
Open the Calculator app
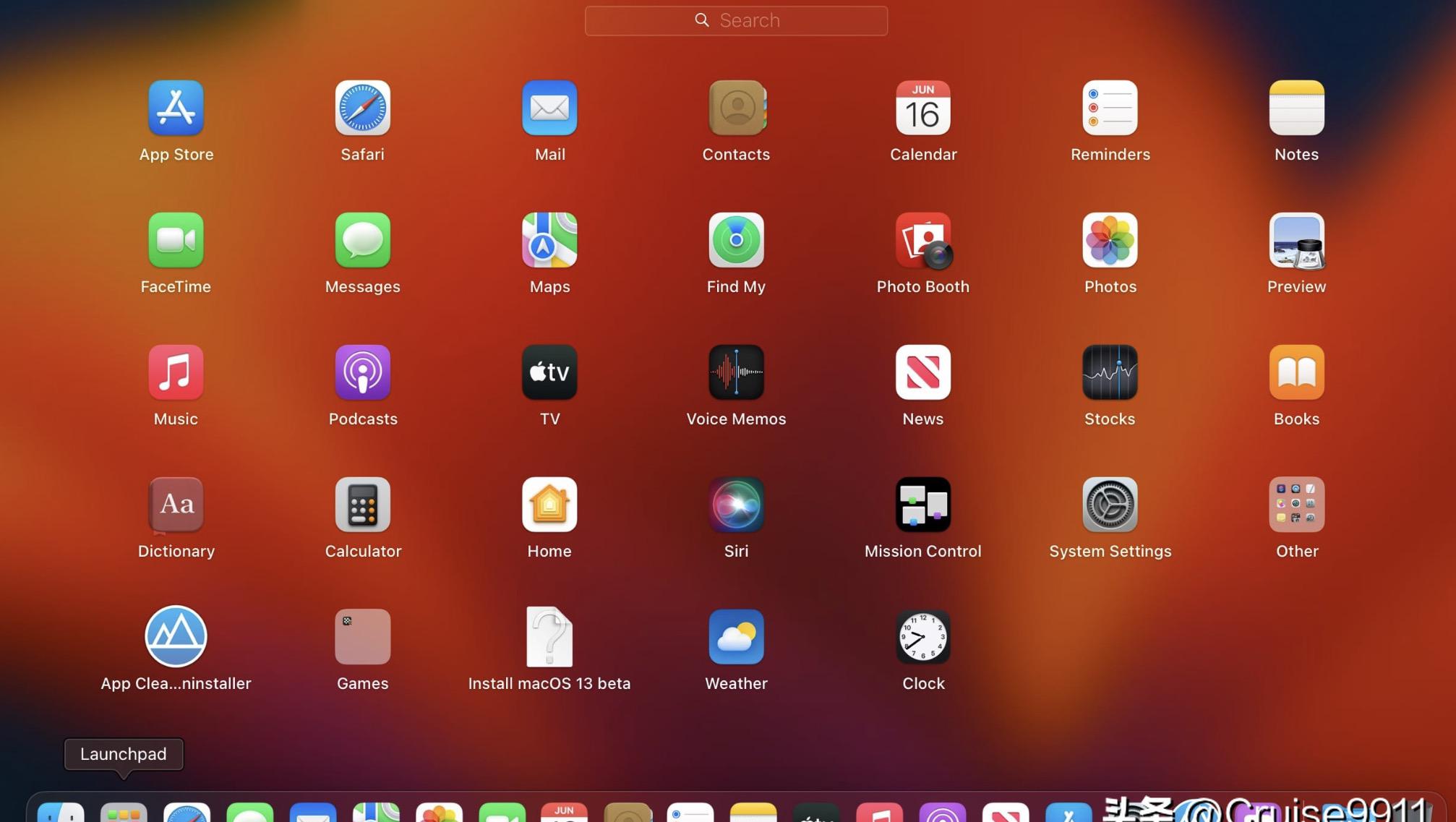363,505
